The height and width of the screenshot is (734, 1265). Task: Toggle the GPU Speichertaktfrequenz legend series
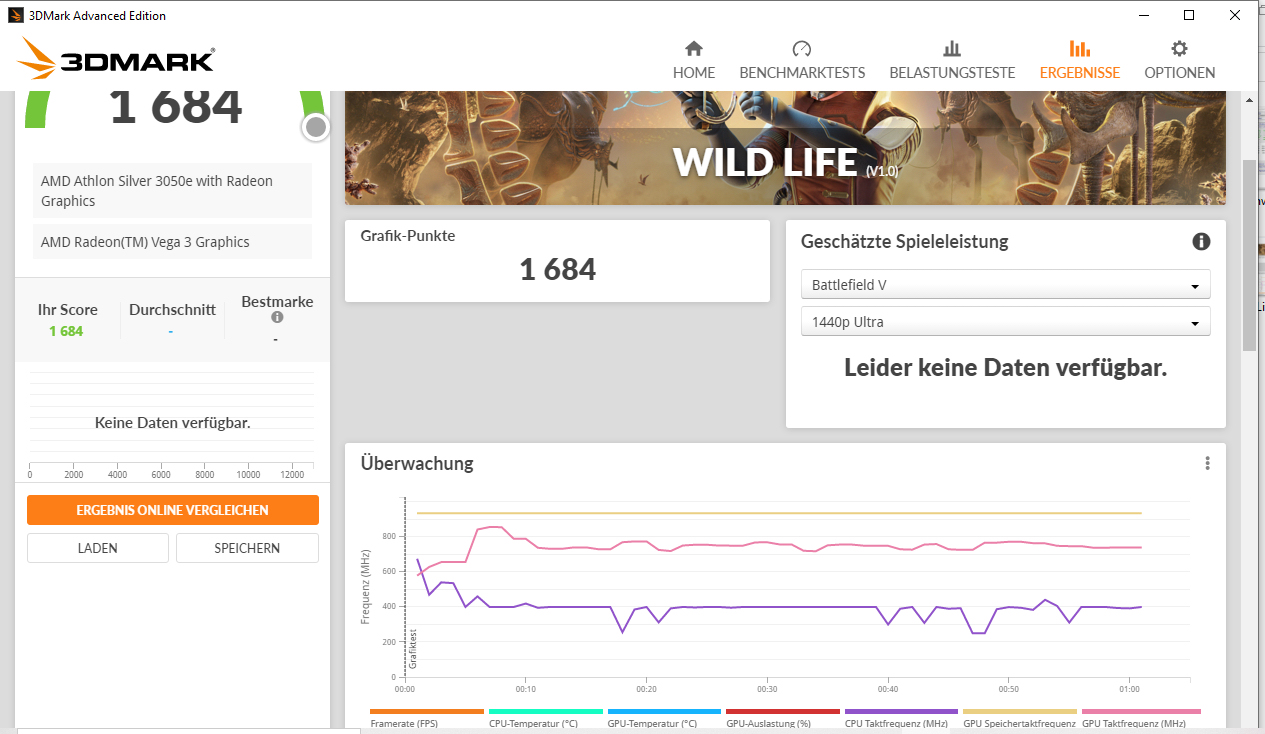(1020, 719)
